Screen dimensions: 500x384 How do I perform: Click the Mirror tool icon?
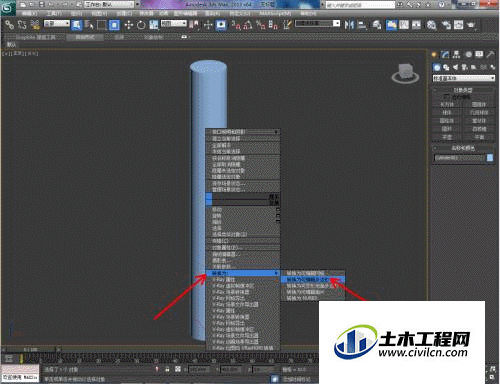pos(349,25)
